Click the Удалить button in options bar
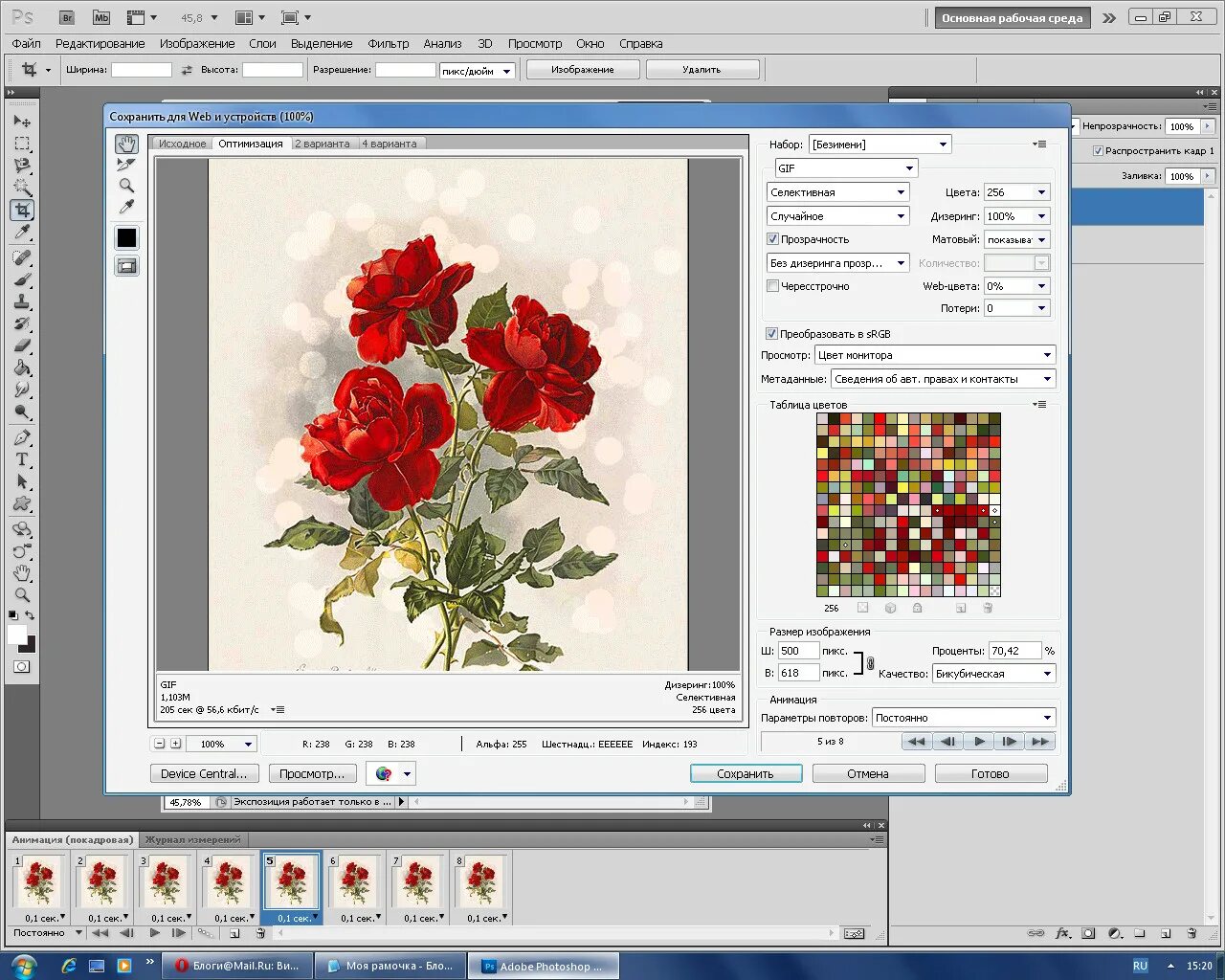This screenshot has width=1225, height=980. pyautogui.click(x=702, y=70)
